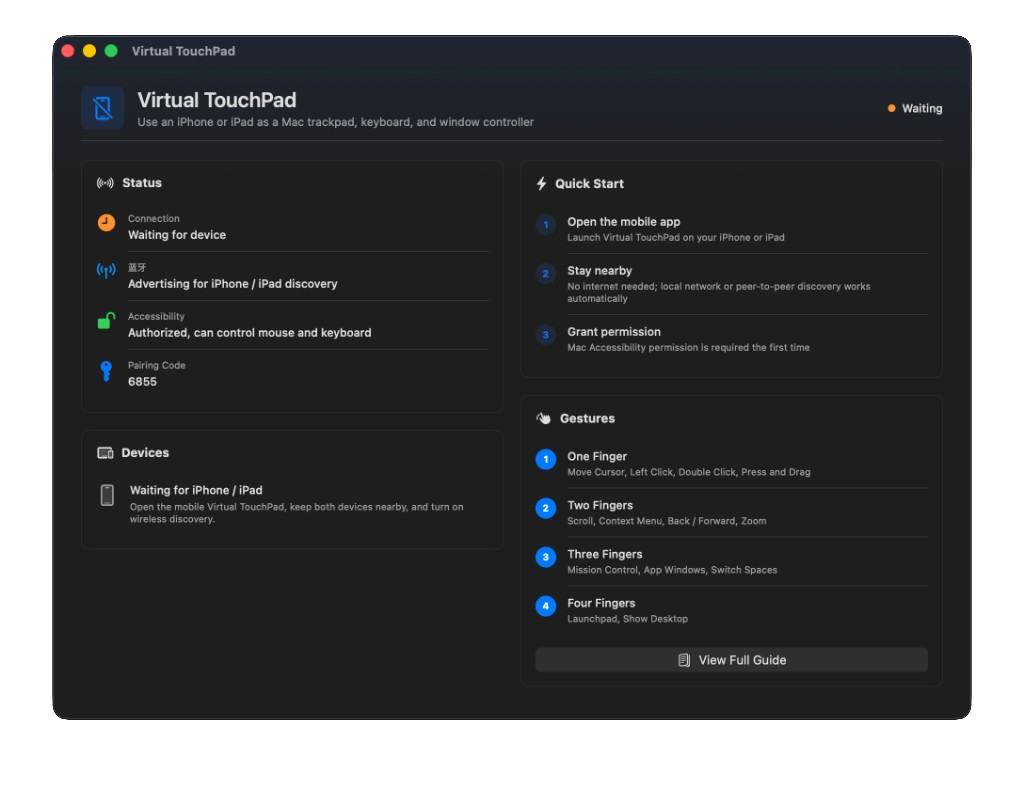Click the Quick Start section title
The image size is (1024, 789).
tap(589, 184)
